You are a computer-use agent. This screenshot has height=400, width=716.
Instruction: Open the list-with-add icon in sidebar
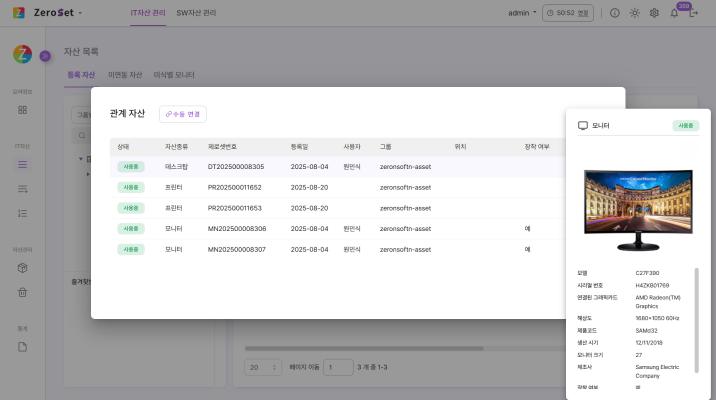(x=22, y=189)
